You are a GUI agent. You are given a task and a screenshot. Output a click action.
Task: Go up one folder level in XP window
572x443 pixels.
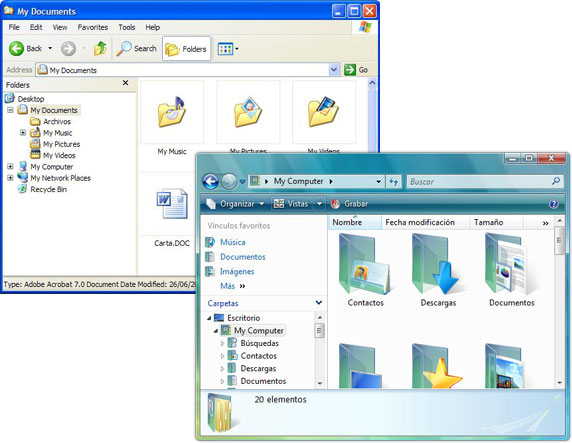[100, 49]
